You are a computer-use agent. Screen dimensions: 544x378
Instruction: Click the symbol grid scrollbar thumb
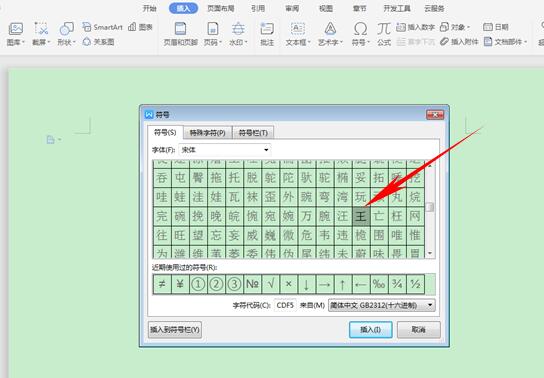(x=430, y=207)
